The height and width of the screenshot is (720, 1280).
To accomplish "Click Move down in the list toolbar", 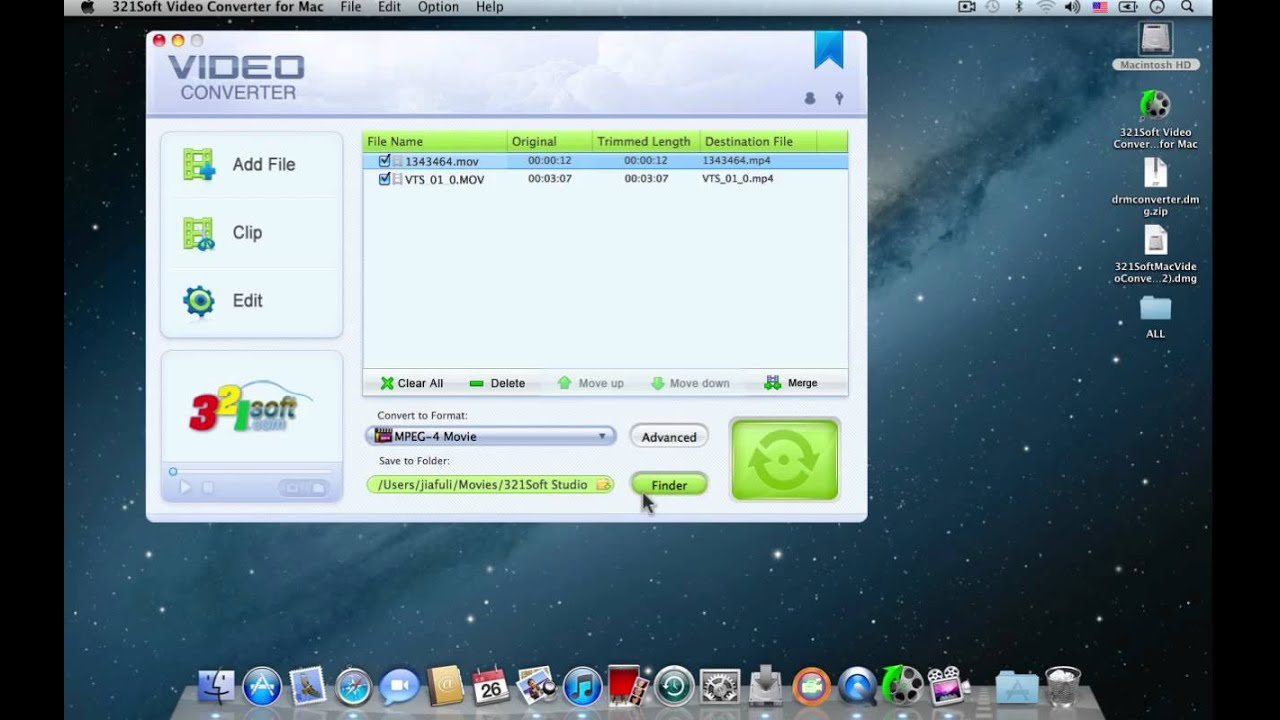I will pos(690,383).
